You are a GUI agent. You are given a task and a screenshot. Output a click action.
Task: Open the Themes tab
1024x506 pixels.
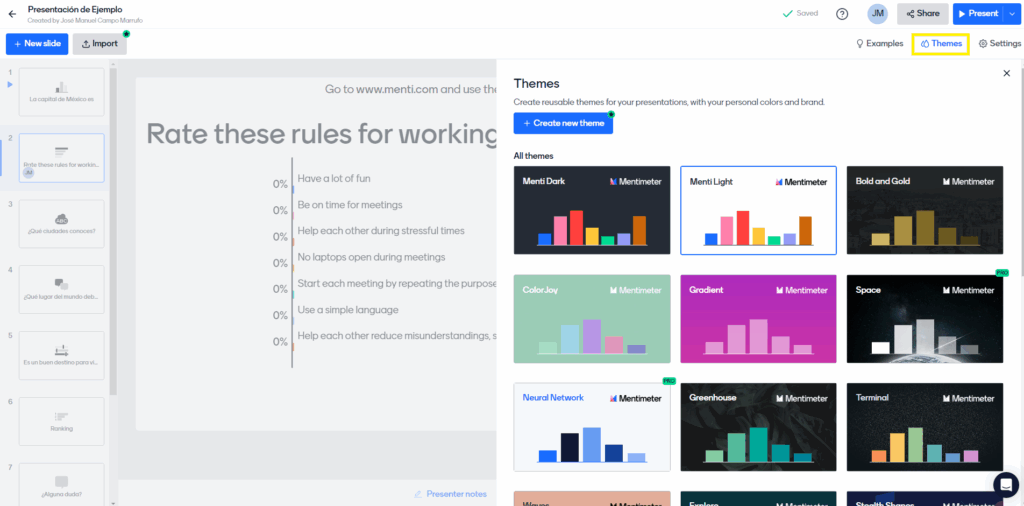[940, 44]
